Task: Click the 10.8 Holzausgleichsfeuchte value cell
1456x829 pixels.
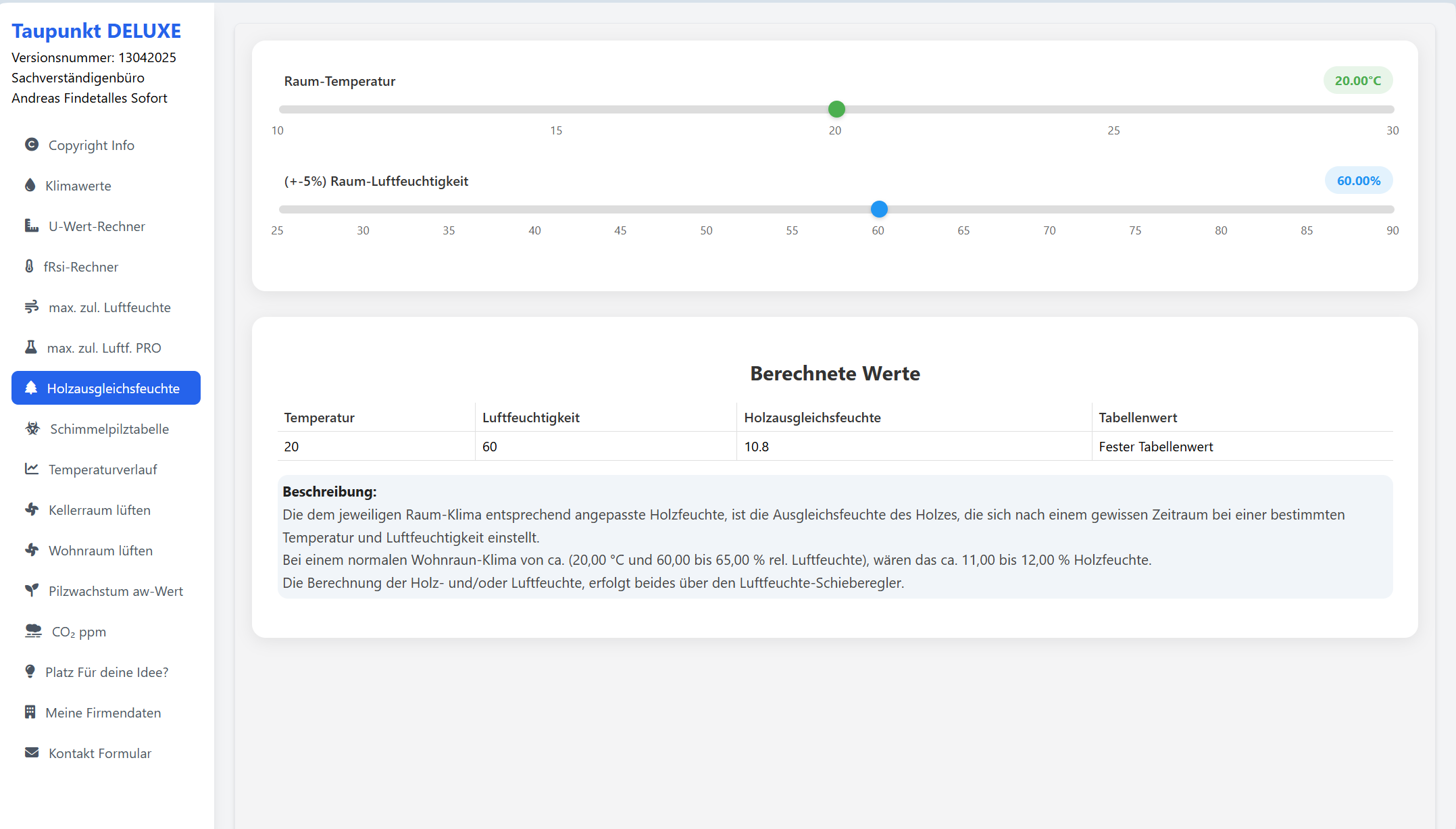Action: click(914, 447)
